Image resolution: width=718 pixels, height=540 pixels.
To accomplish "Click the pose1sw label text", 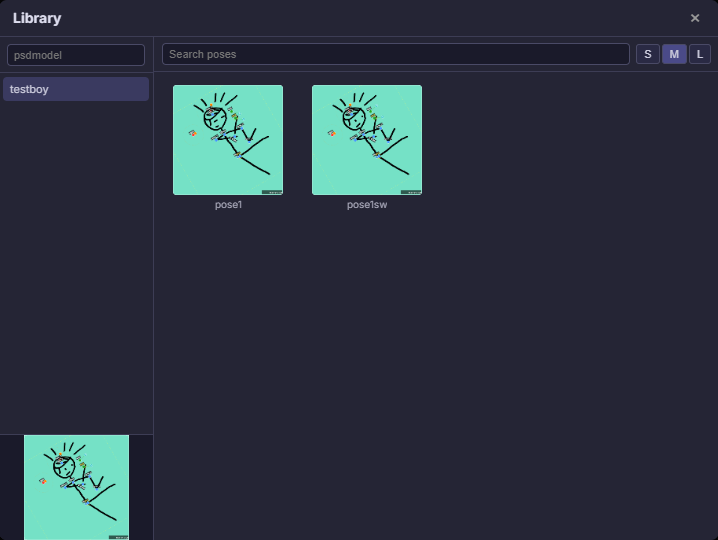I will 367,205.
